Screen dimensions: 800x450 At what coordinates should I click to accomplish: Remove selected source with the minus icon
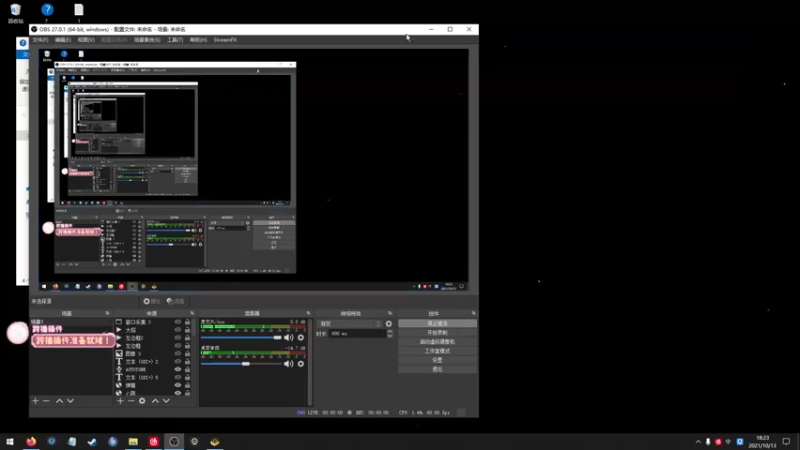coord(131,401)
